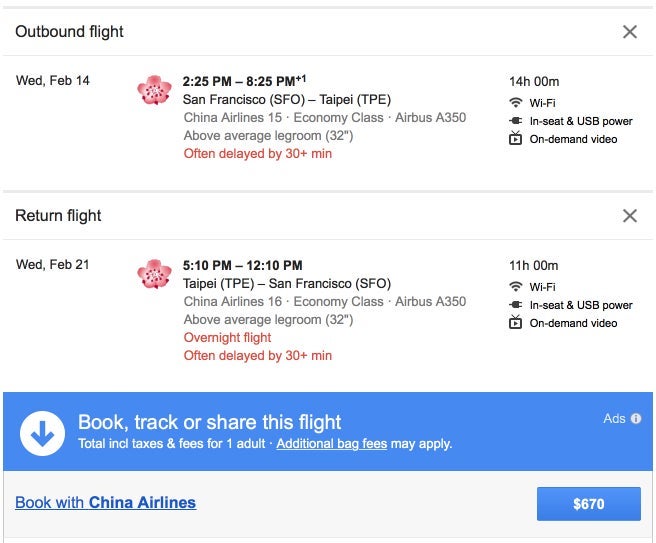
Task: Close the Outbound flight panel
Action: pyautogui.click(x=630, y=32)
